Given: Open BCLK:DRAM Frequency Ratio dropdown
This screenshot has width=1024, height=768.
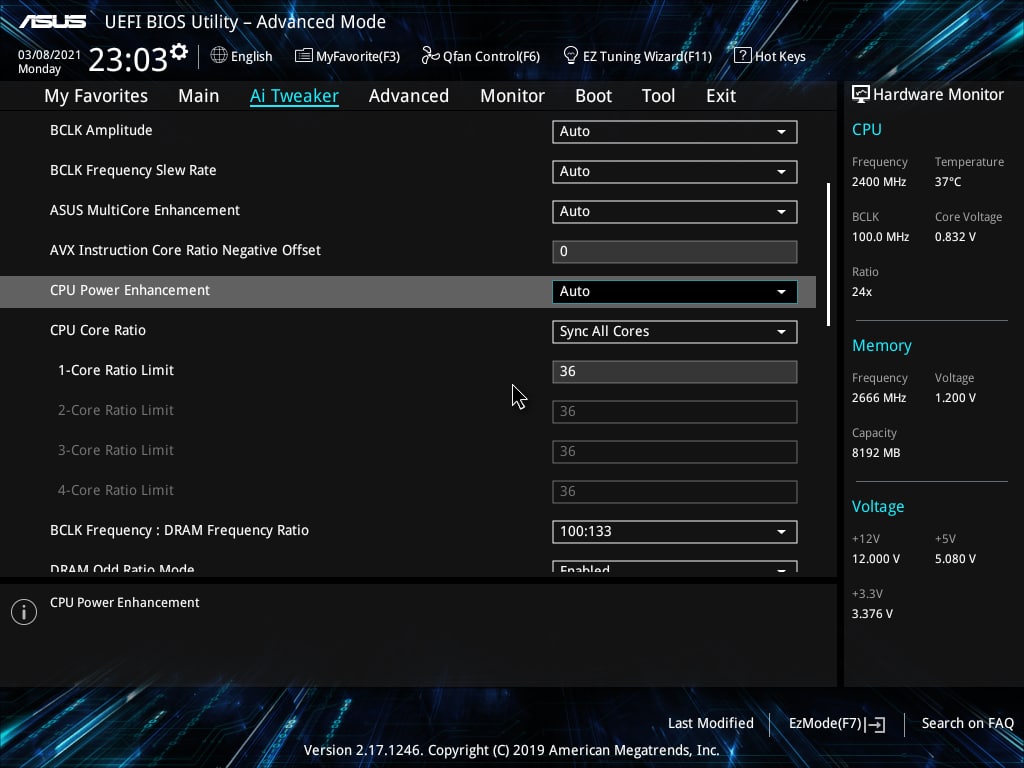Looking at the screenshot, I should click(675, 532).
